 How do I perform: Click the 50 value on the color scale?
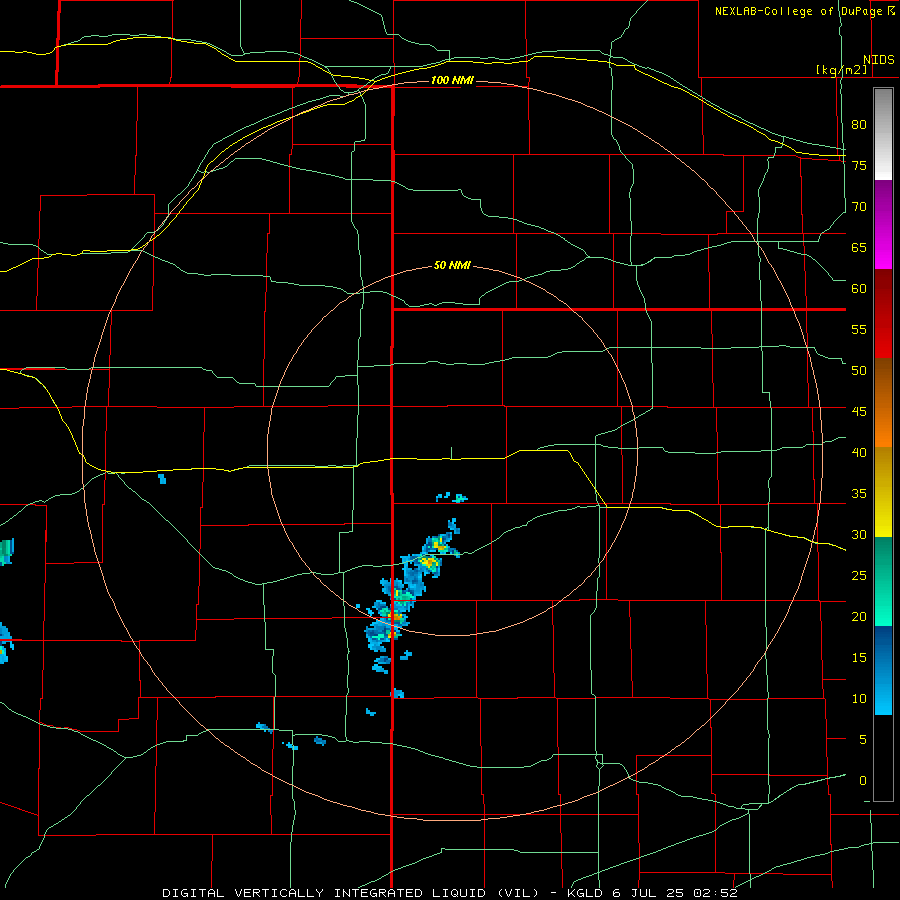pyautogui.click(x=859, y=371)
